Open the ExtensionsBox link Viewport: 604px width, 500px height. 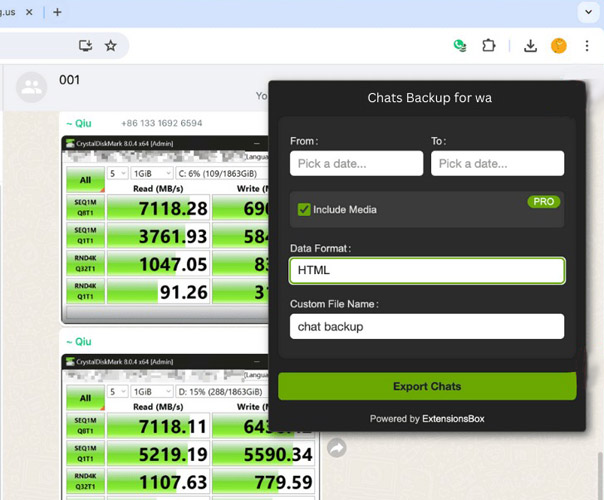[x=453, y=419]
